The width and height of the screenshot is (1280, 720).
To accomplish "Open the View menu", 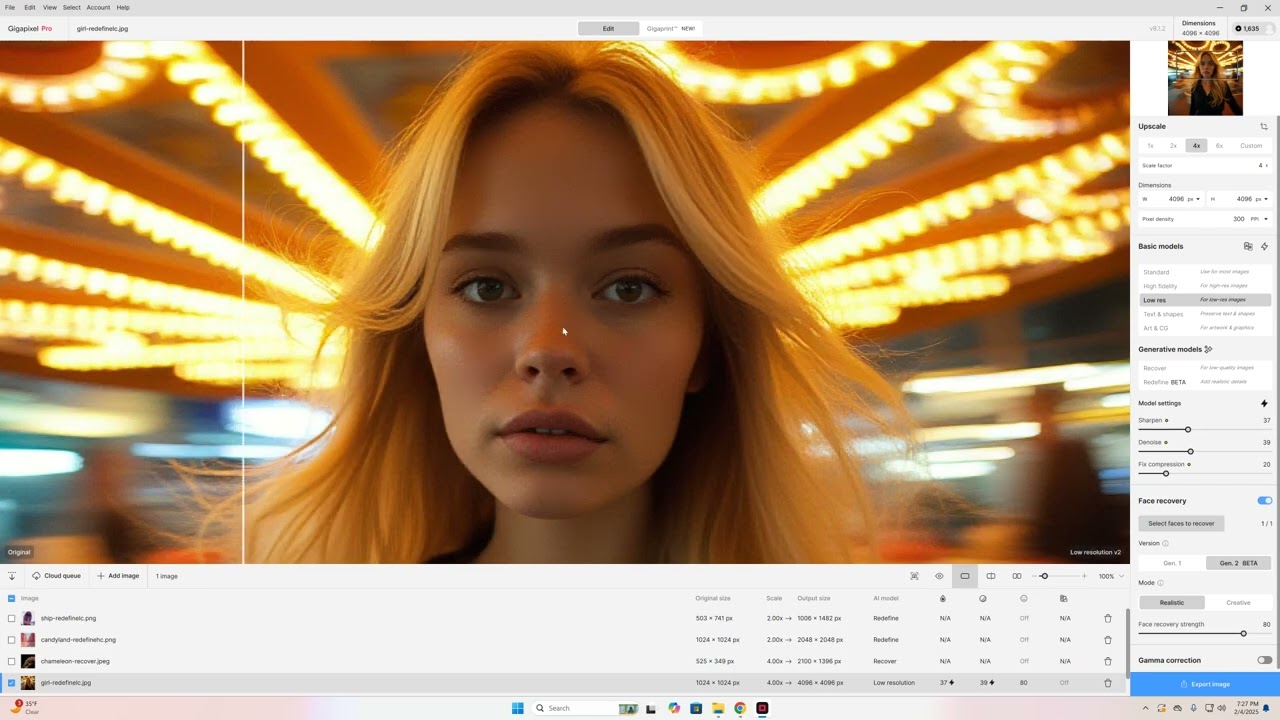I will tap(50, 7).
